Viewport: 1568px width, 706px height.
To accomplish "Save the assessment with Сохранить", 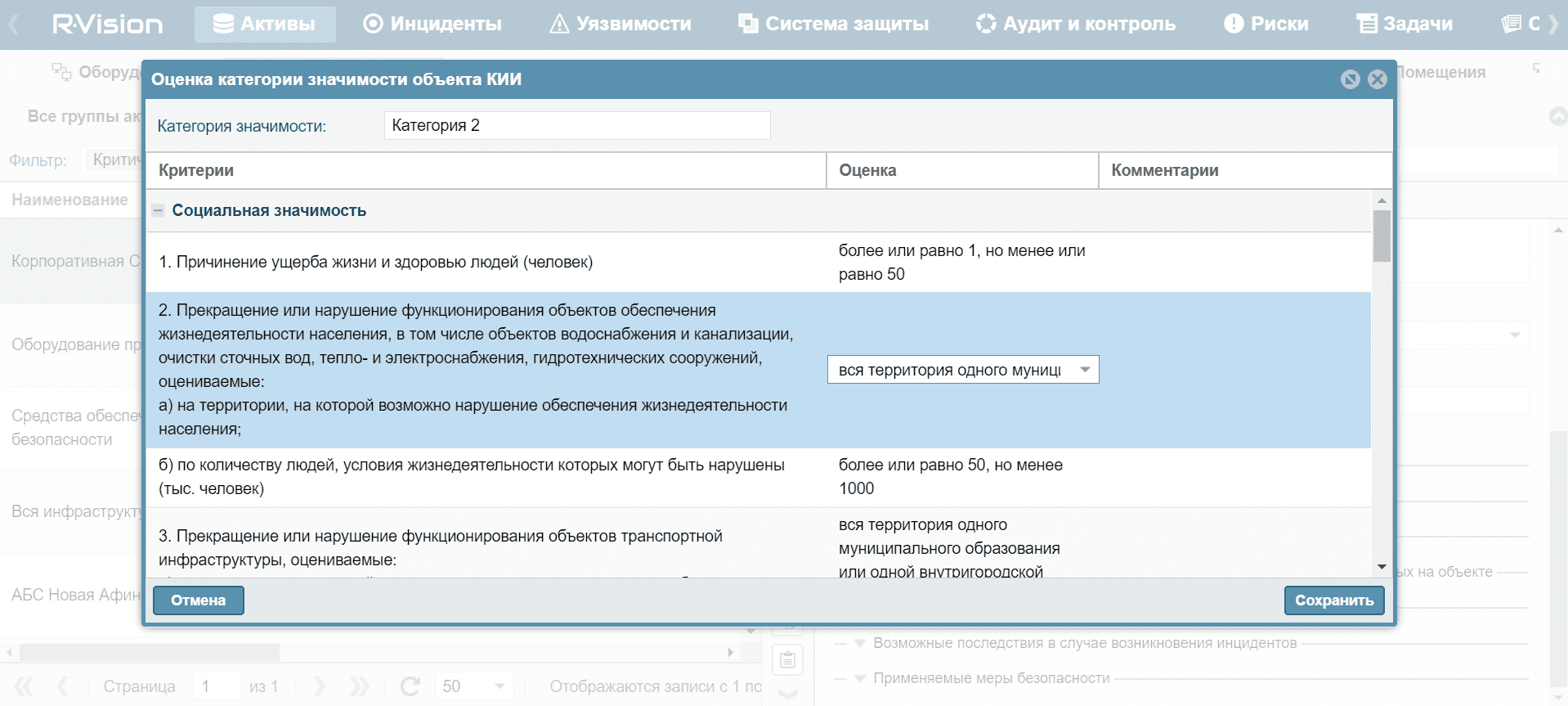I will pos(1333,600).
